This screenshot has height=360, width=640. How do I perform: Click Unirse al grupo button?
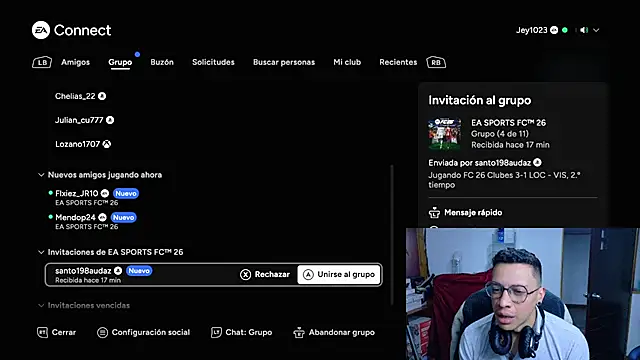[339, 275]
